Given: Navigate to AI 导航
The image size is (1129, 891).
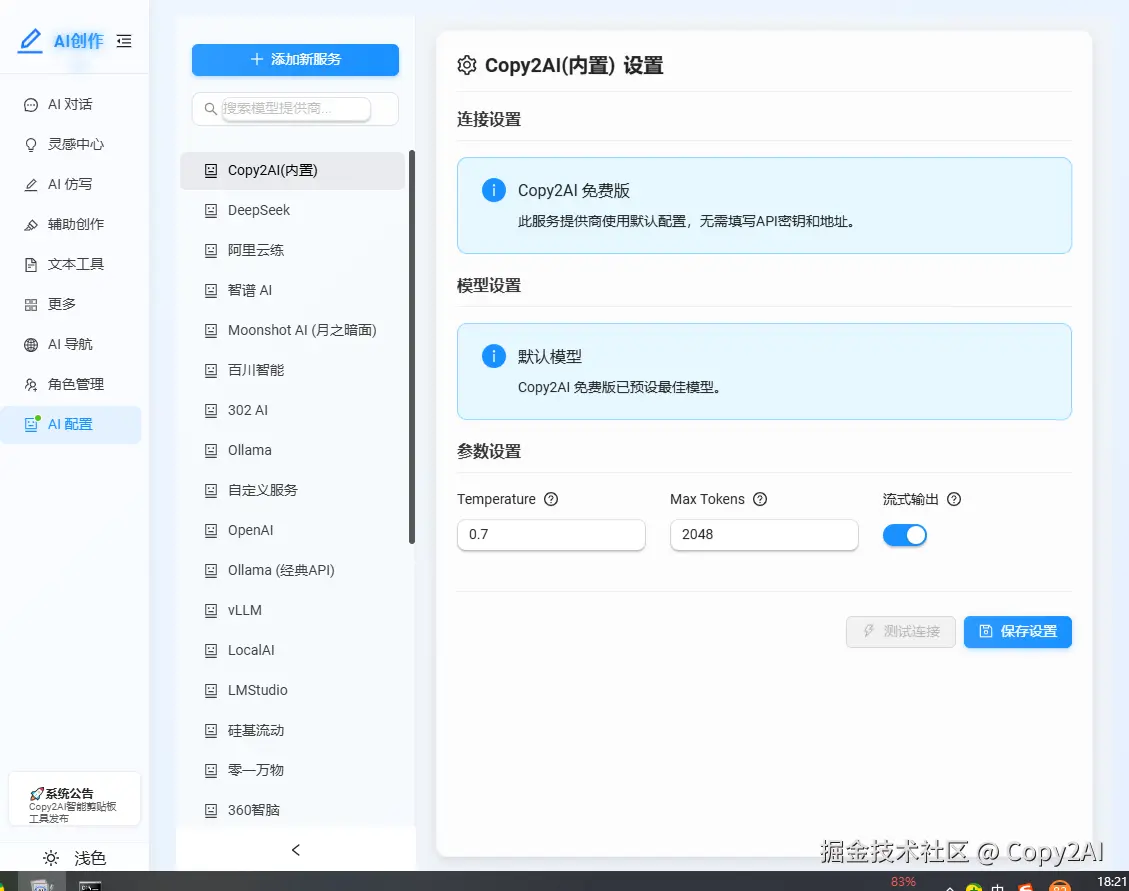Looking at the screenshot, I should click(x=71, y=344).
